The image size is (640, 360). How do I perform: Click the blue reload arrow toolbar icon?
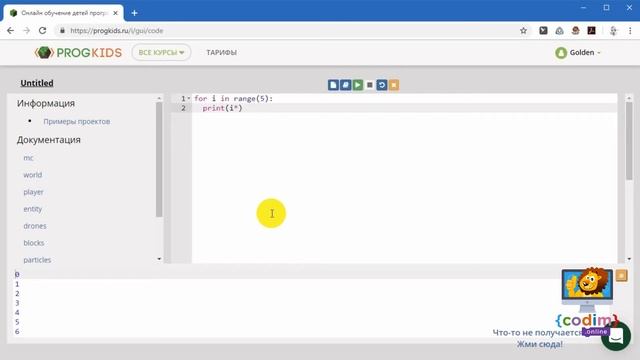(382, 85)
